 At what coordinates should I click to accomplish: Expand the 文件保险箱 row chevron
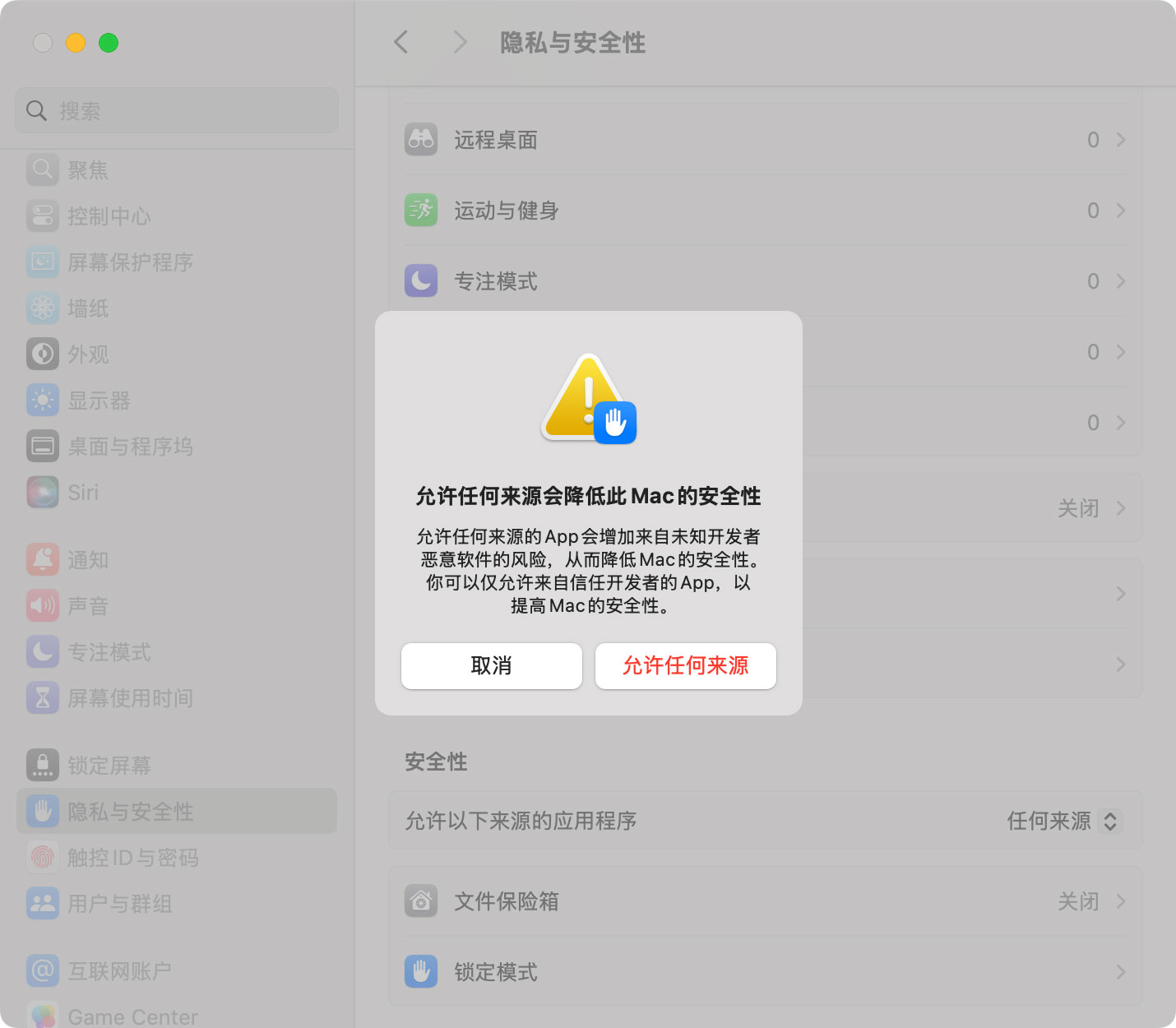(1121, 901)
